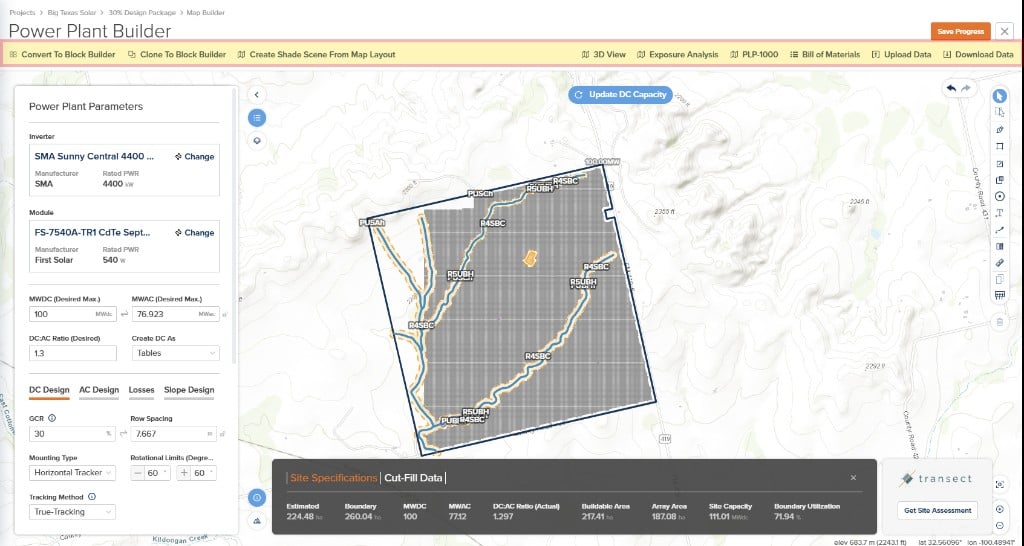Click the trash delete icon
The height and width of the screenshot is (546, 1024).
999,321
